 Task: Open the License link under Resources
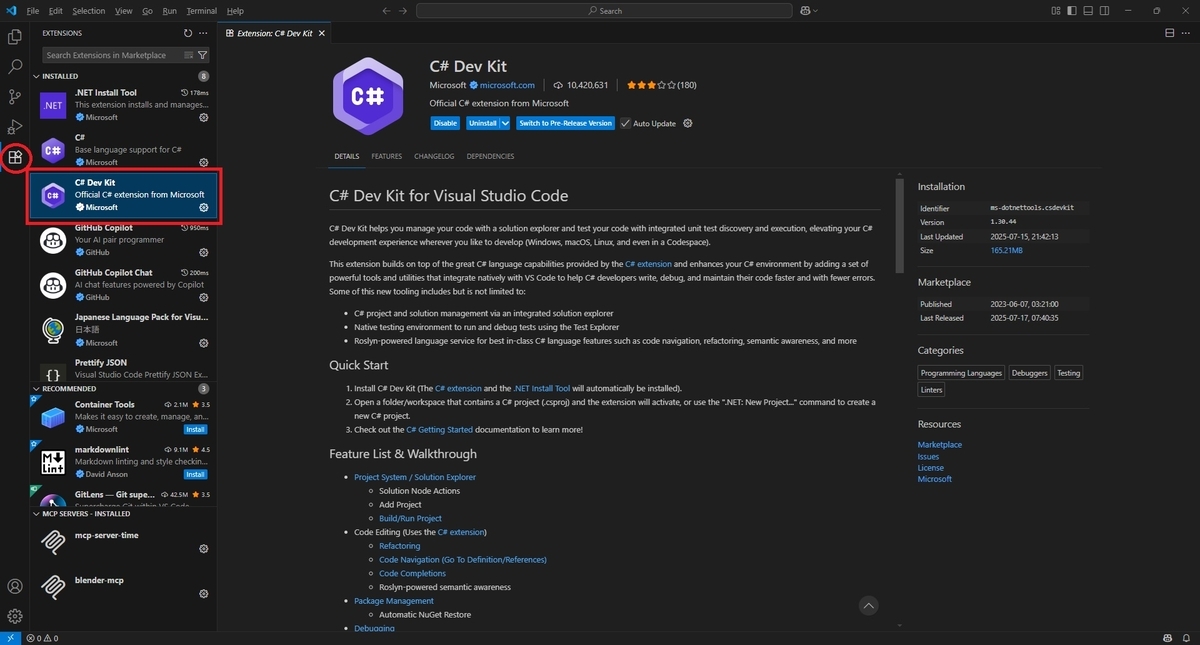coord(930,467)
